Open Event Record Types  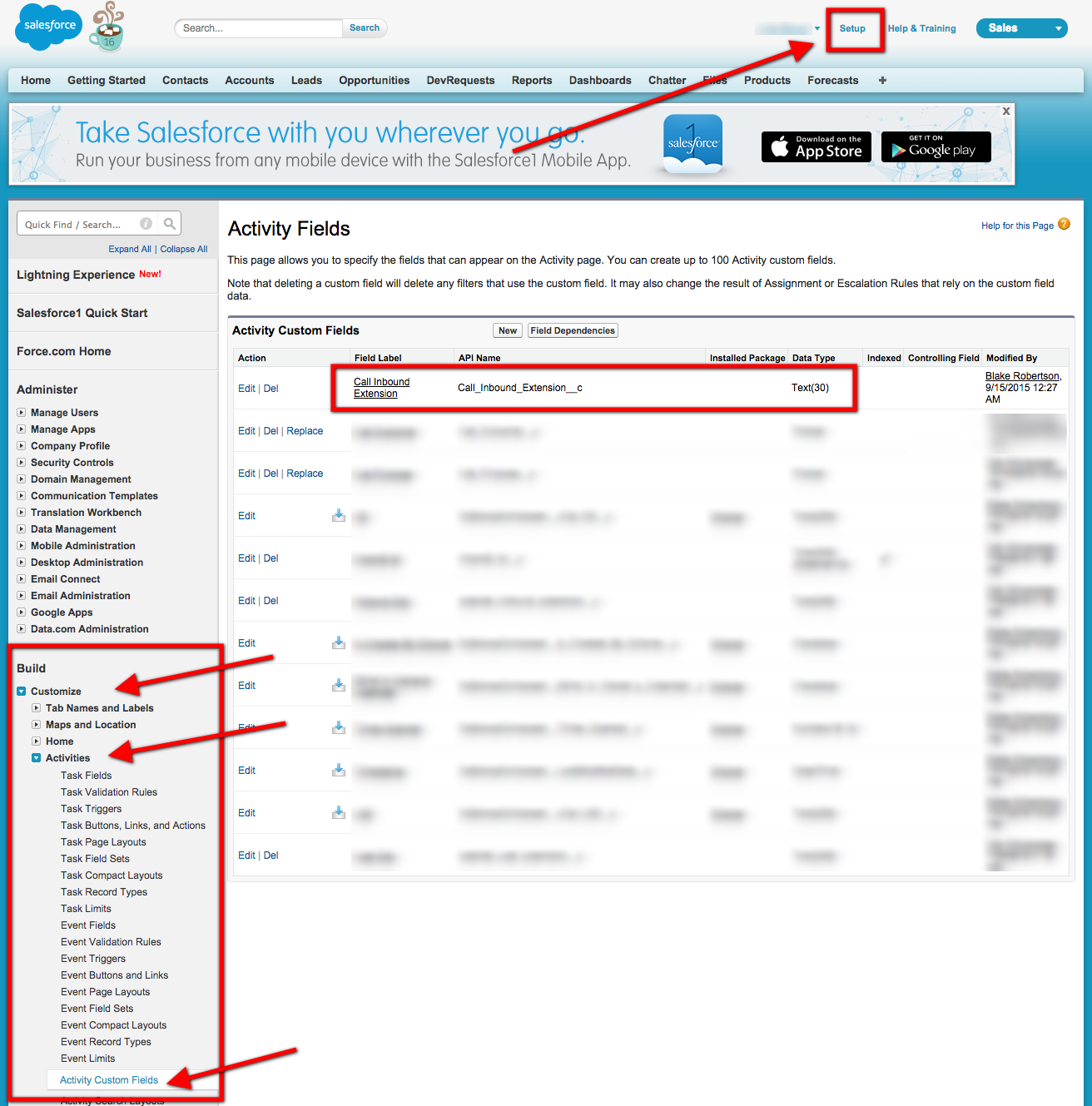106,1042
